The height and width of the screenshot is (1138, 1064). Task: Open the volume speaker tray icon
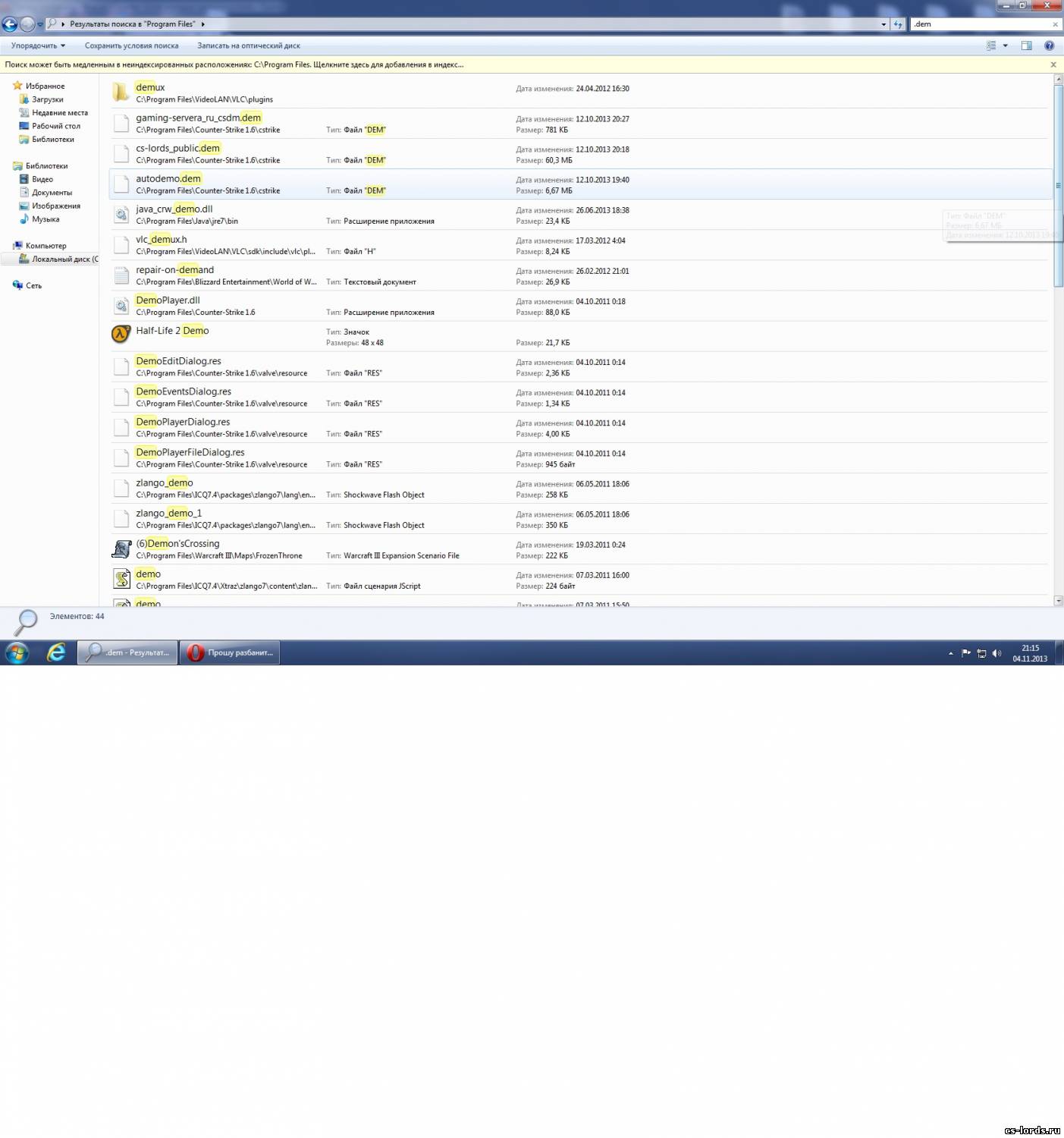(x=997, y=653)
